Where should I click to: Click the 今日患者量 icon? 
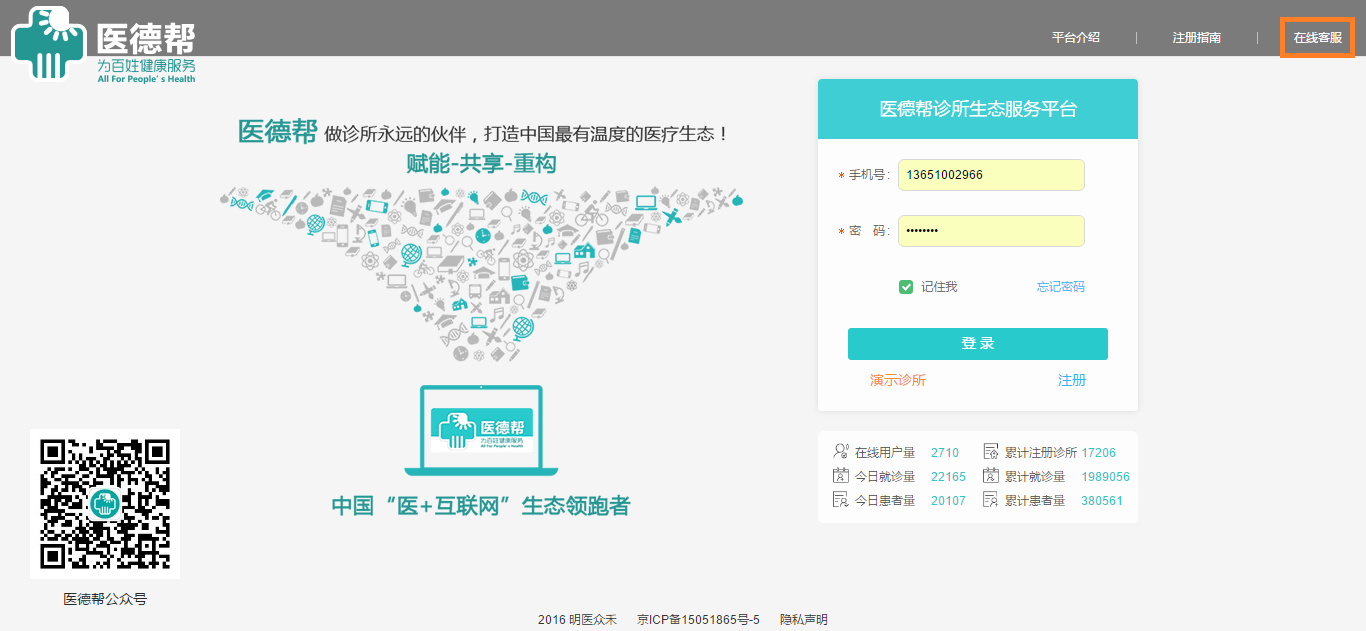(841, 500)
